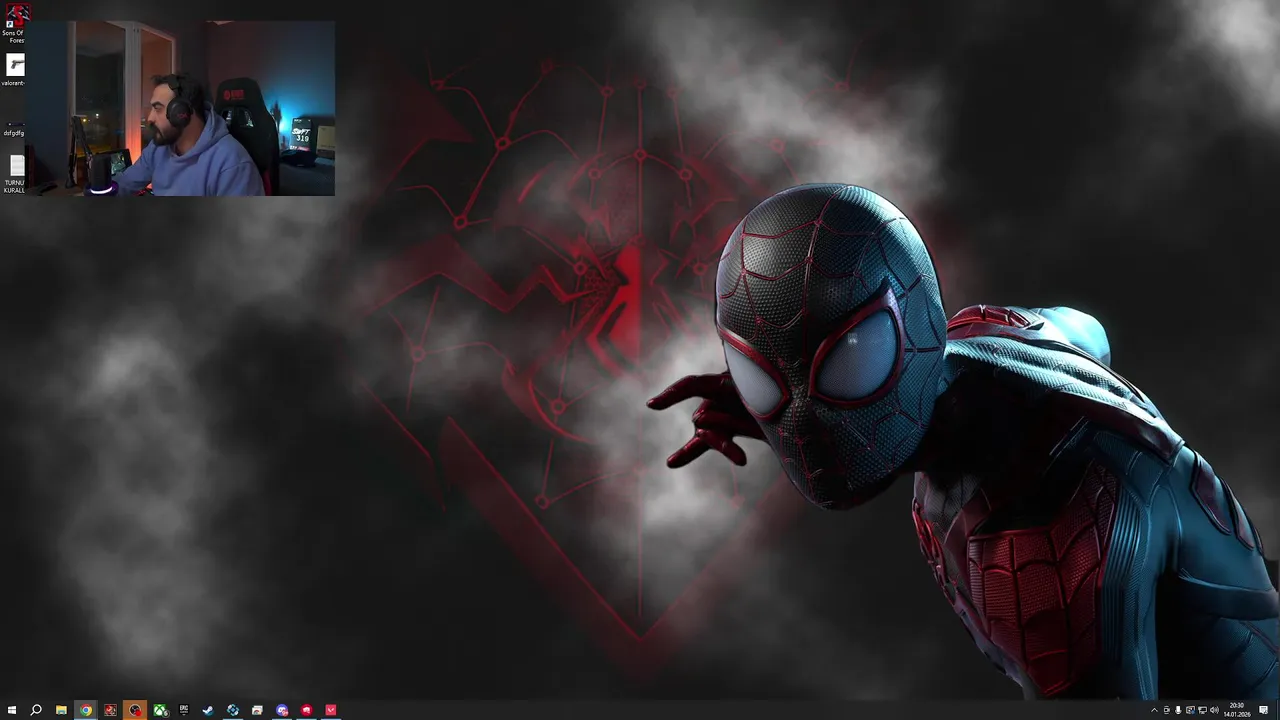Switch to Google Chrome in taskbar
The image size is (1280, 720).
[86, 710]
